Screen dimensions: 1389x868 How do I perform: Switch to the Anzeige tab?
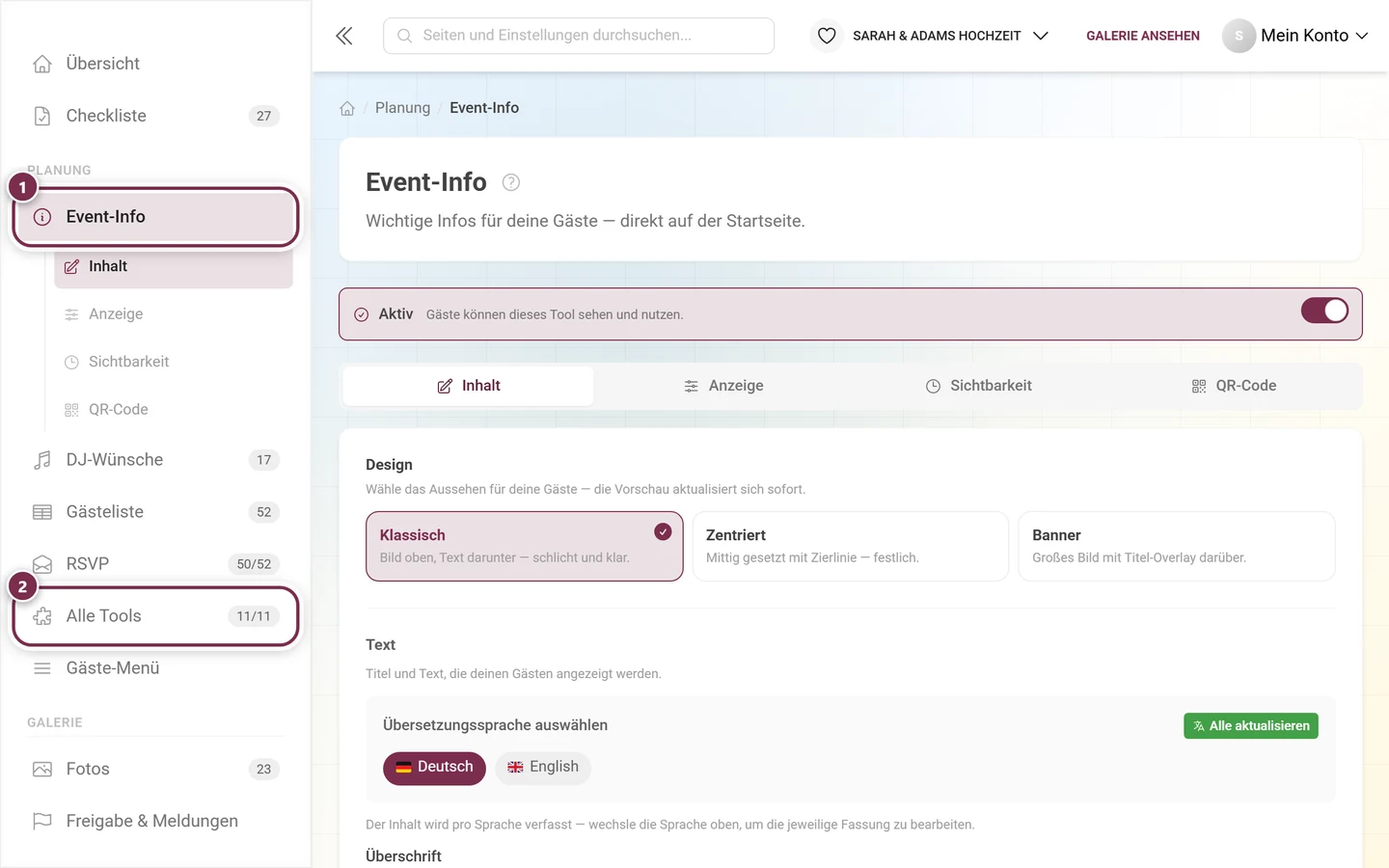pyautogui.click(x=723, y=386)
